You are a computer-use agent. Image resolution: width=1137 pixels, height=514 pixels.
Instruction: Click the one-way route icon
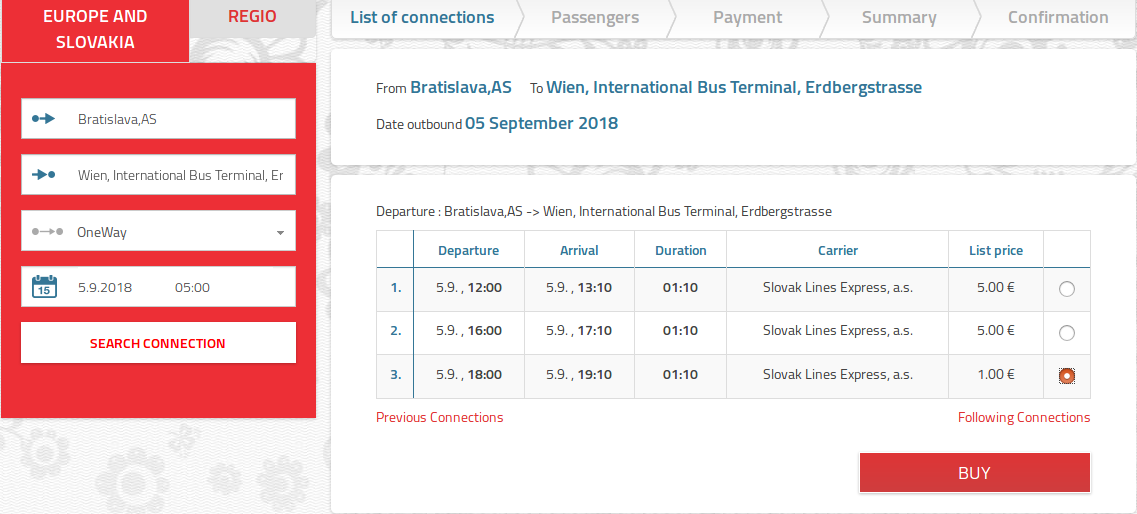(x=47, y=232)
